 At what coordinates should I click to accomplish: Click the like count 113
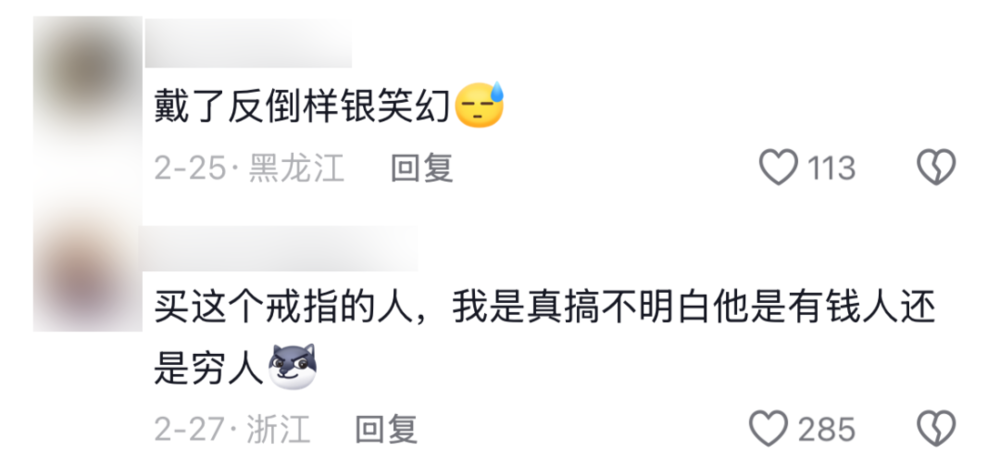831,168
